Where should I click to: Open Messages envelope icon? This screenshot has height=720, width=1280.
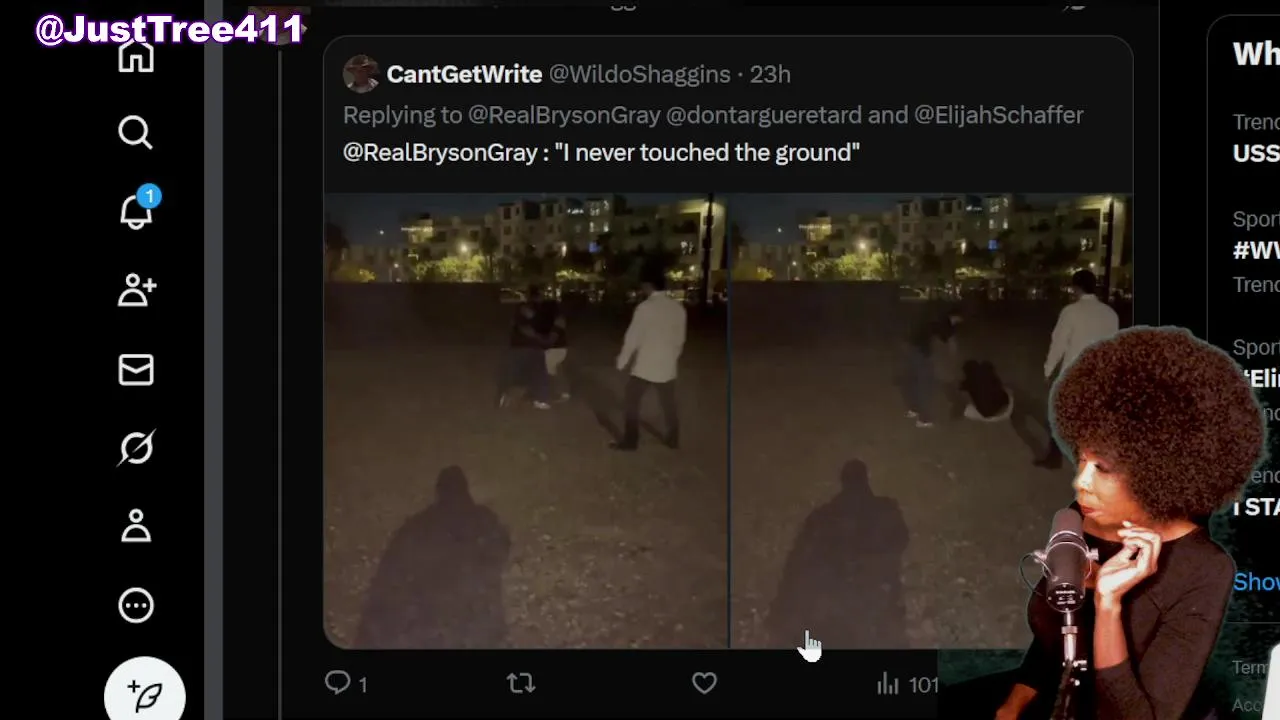tap(136, 370)
